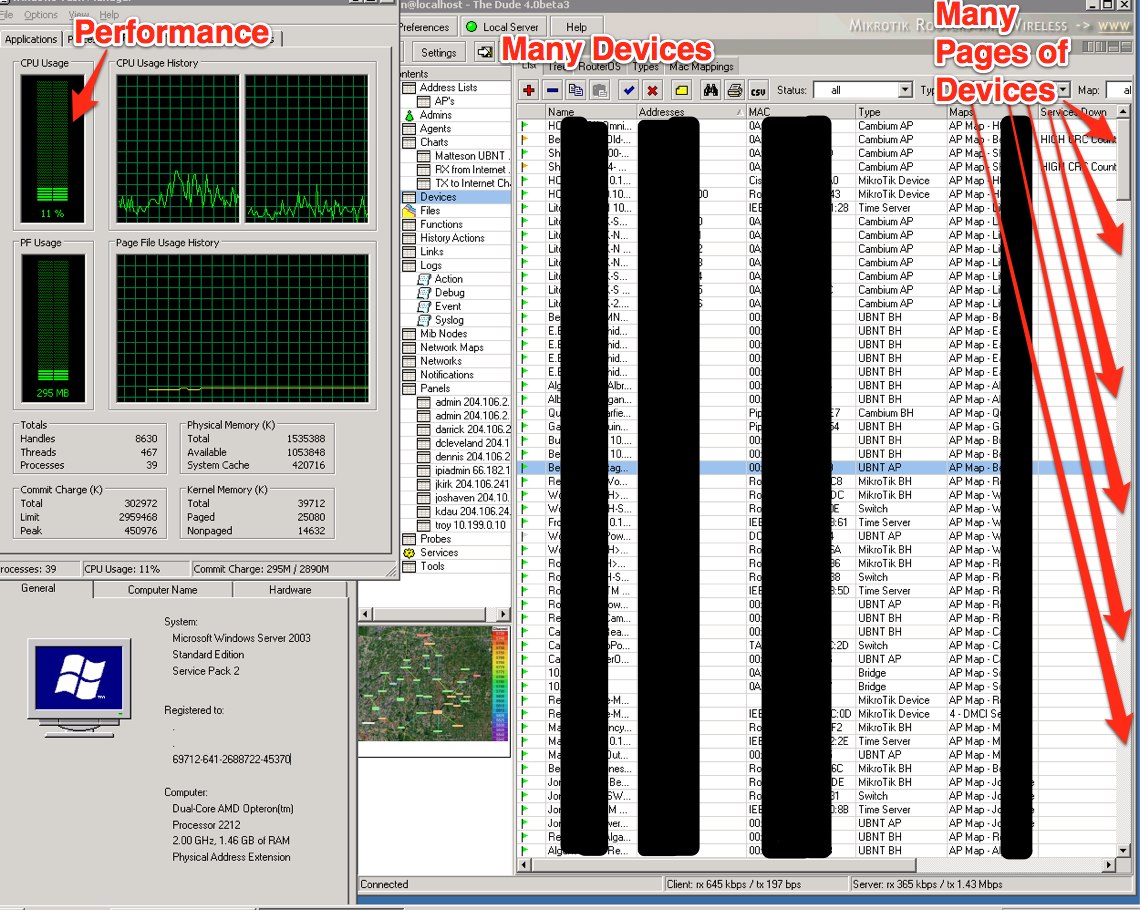Click the contents tree scroll right arrow
The width and height of the screenshot is (1140, 910).
click(x=502, y=614)
